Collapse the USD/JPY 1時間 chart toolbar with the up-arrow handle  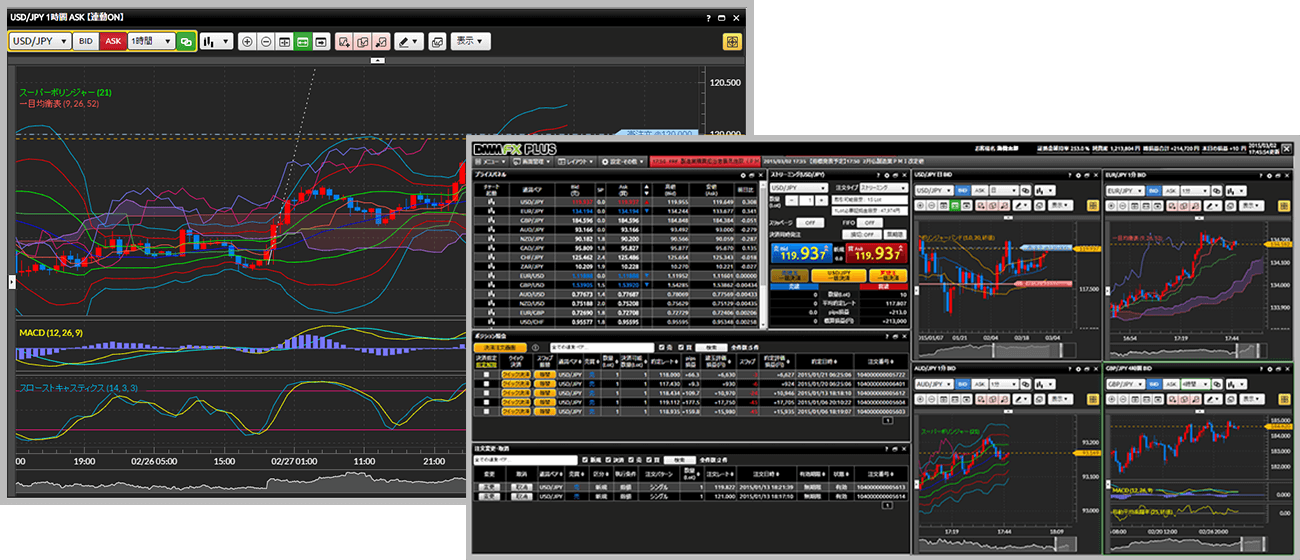click(x=378, y=60)
